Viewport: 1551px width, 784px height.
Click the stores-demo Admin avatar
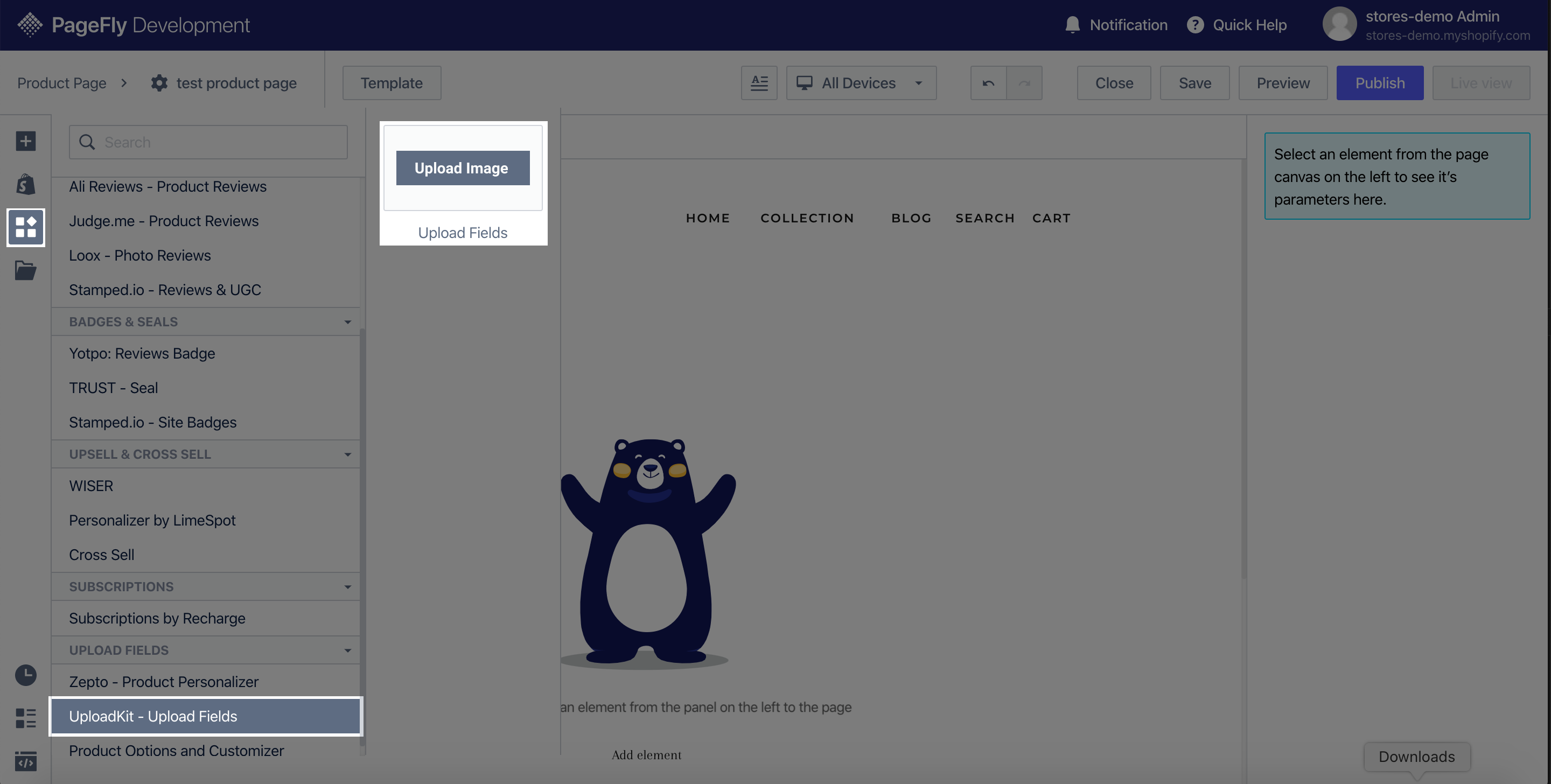[x=1339, y=24]
